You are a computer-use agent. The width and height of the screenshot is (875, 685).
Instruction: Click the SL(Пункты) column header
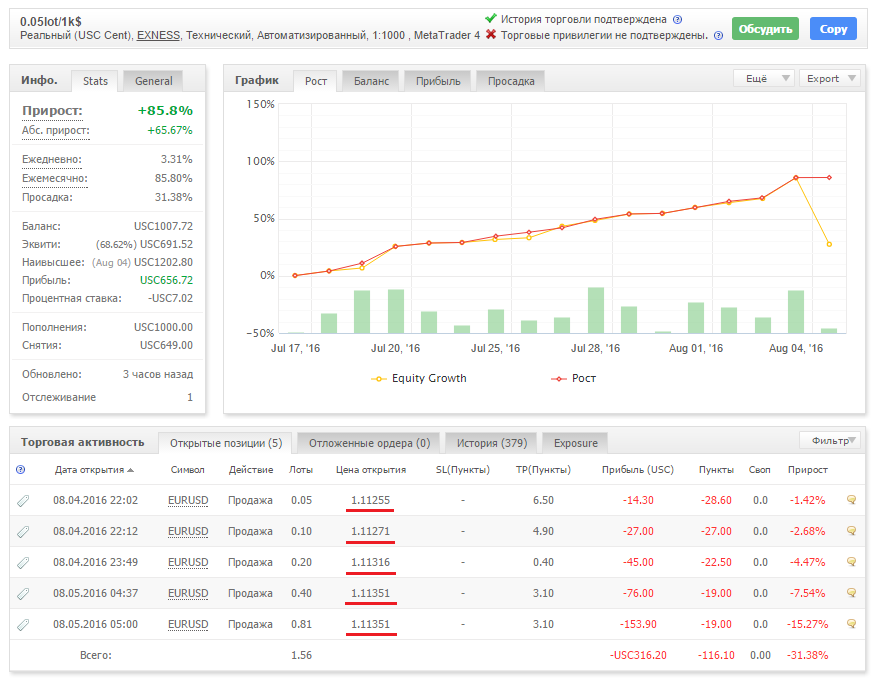coord(463,470)
